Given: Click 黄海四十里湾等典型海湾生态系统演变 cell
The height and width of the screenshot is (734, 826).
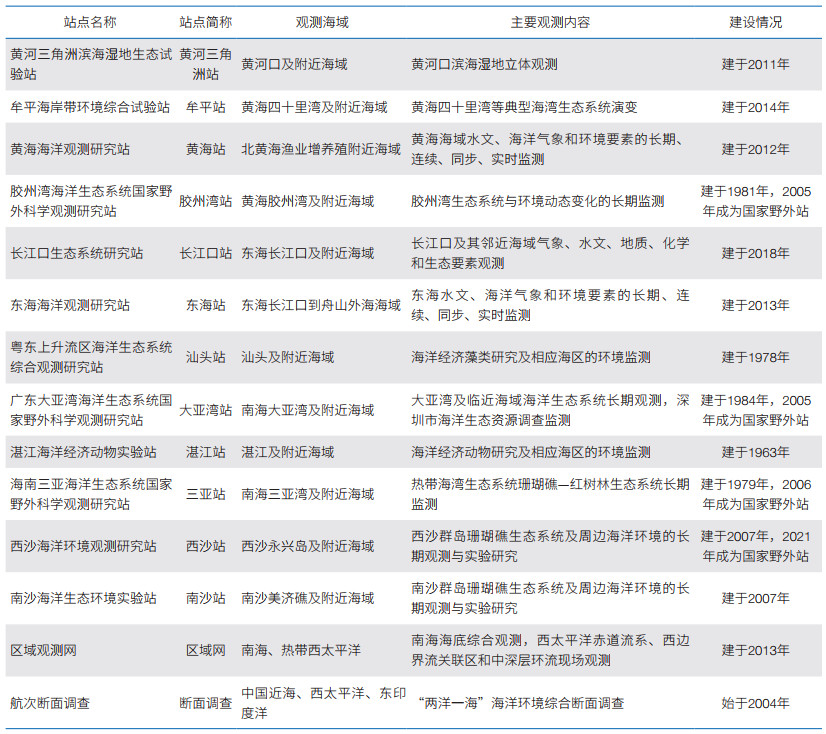Looking at the screenshot, I should (524, 107).
